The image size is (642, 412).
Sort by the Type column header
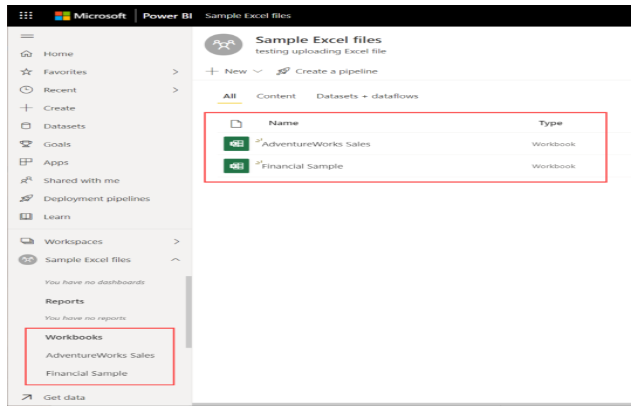(x=551, y=123)
